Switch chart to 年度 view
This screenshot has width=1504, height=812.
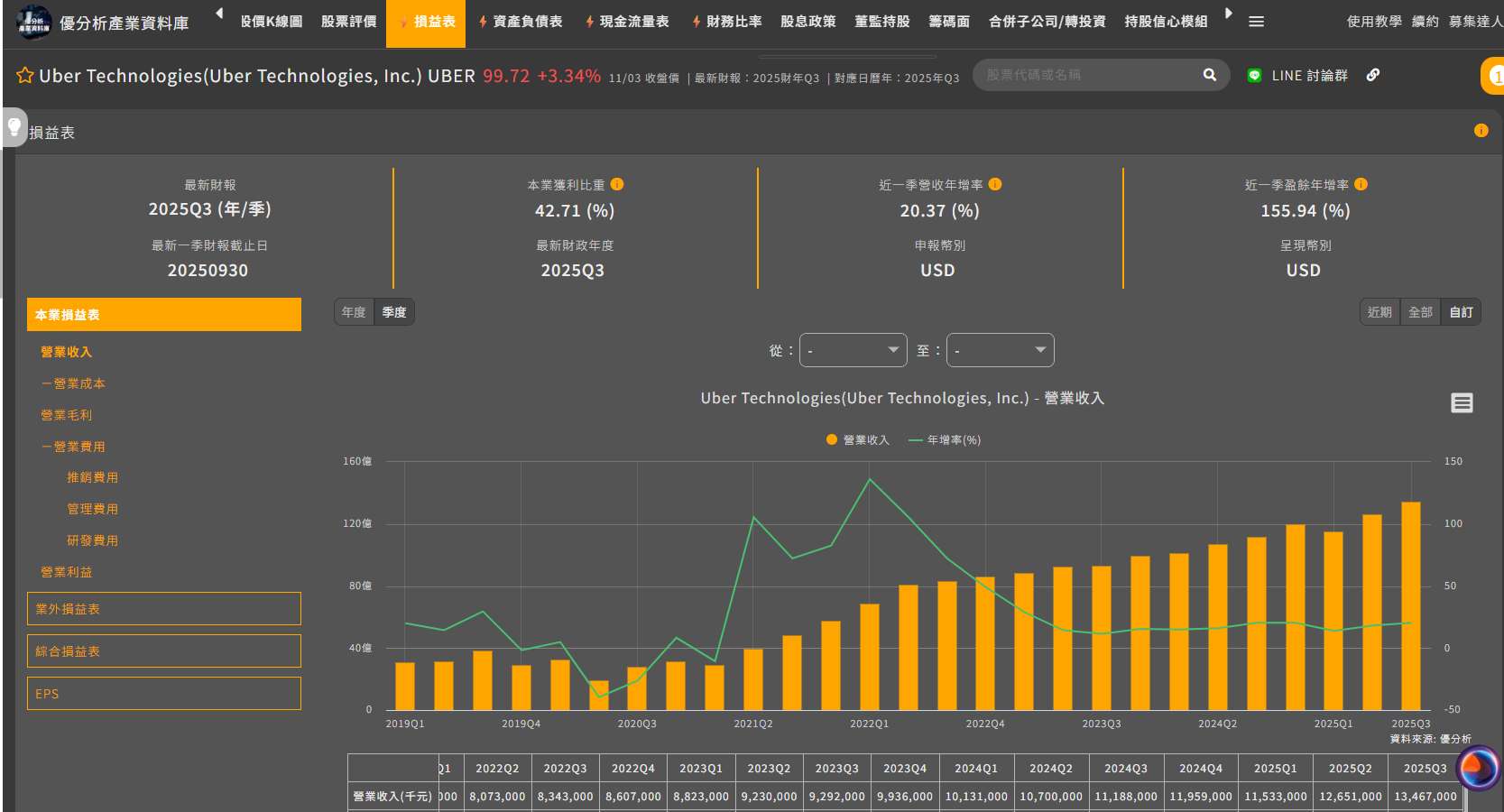pos(354,312)
